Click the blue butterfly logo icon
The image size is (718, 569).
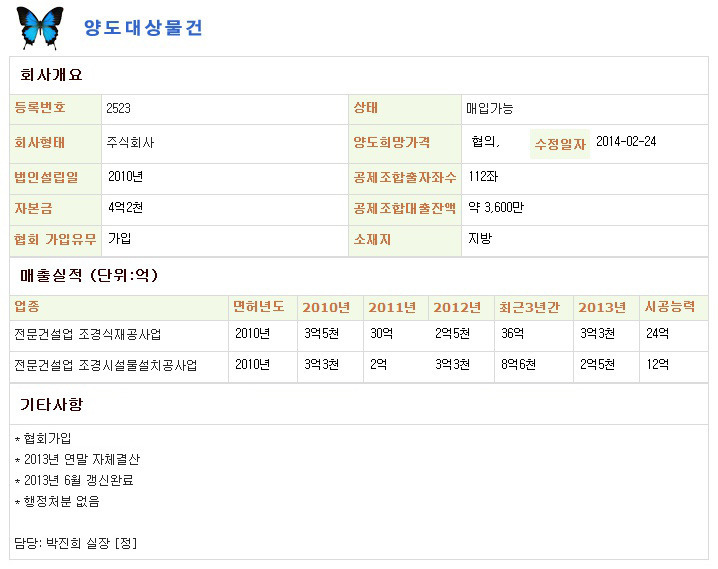coord(40,28)
